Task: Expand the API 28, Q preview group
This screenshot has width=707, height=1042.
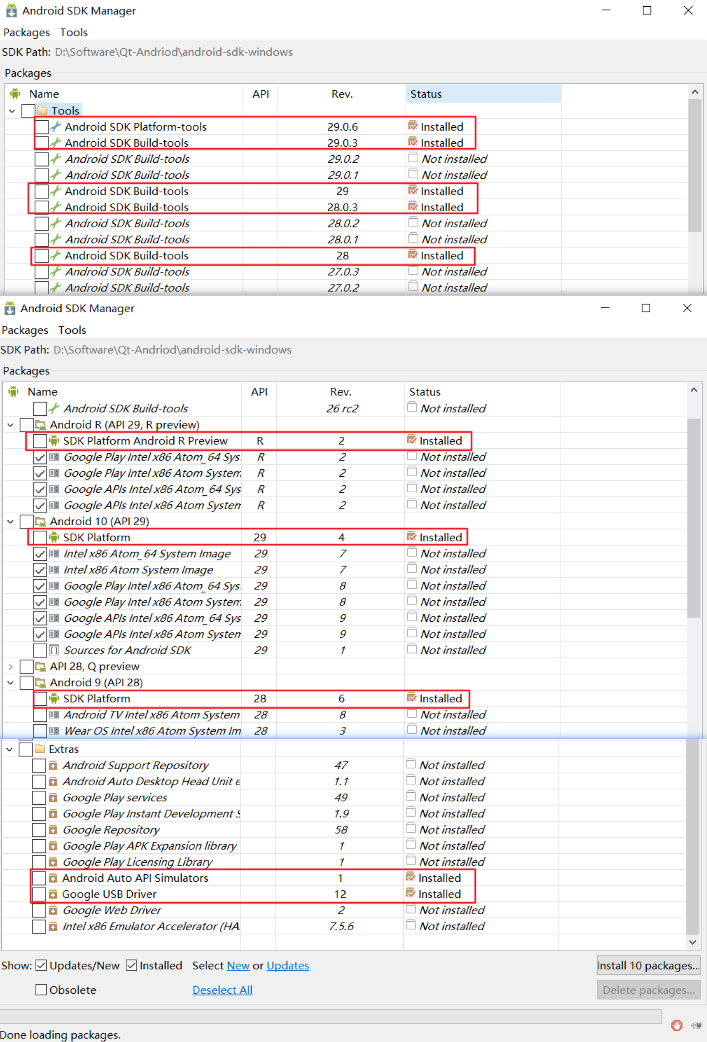Action: [x=11, y=666]
